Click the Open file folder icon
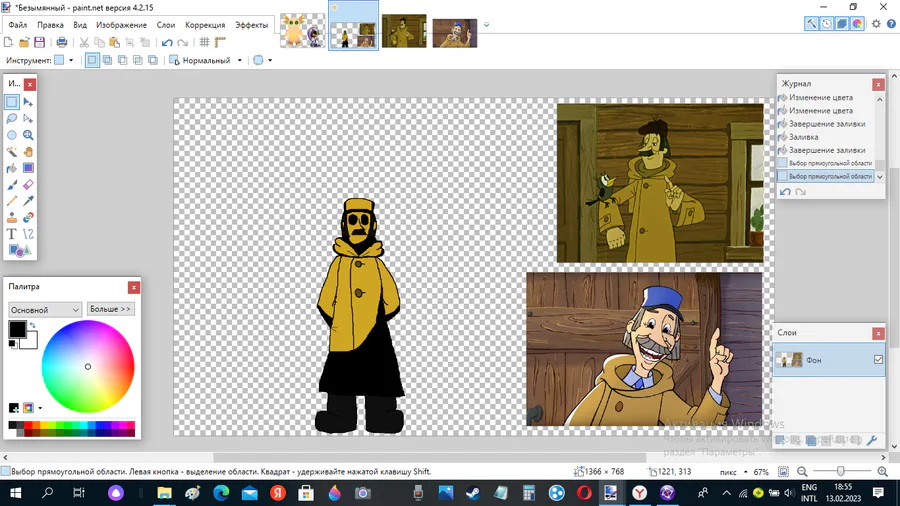Screen dimensions: 900x506 click(24, 42)
